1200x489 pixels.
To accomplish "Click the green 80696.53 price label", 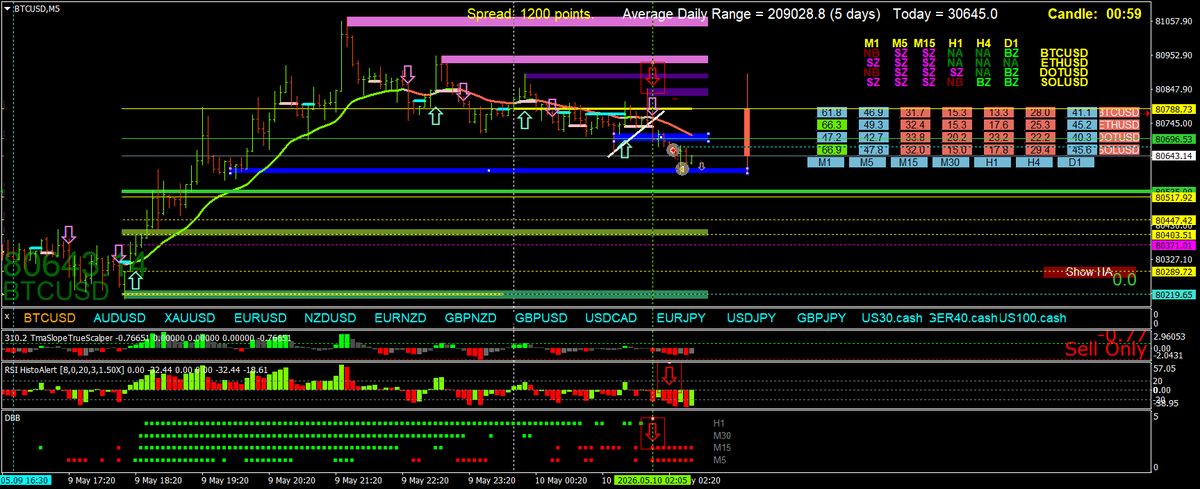I will pyautogui.click(x=1173, y=138).
